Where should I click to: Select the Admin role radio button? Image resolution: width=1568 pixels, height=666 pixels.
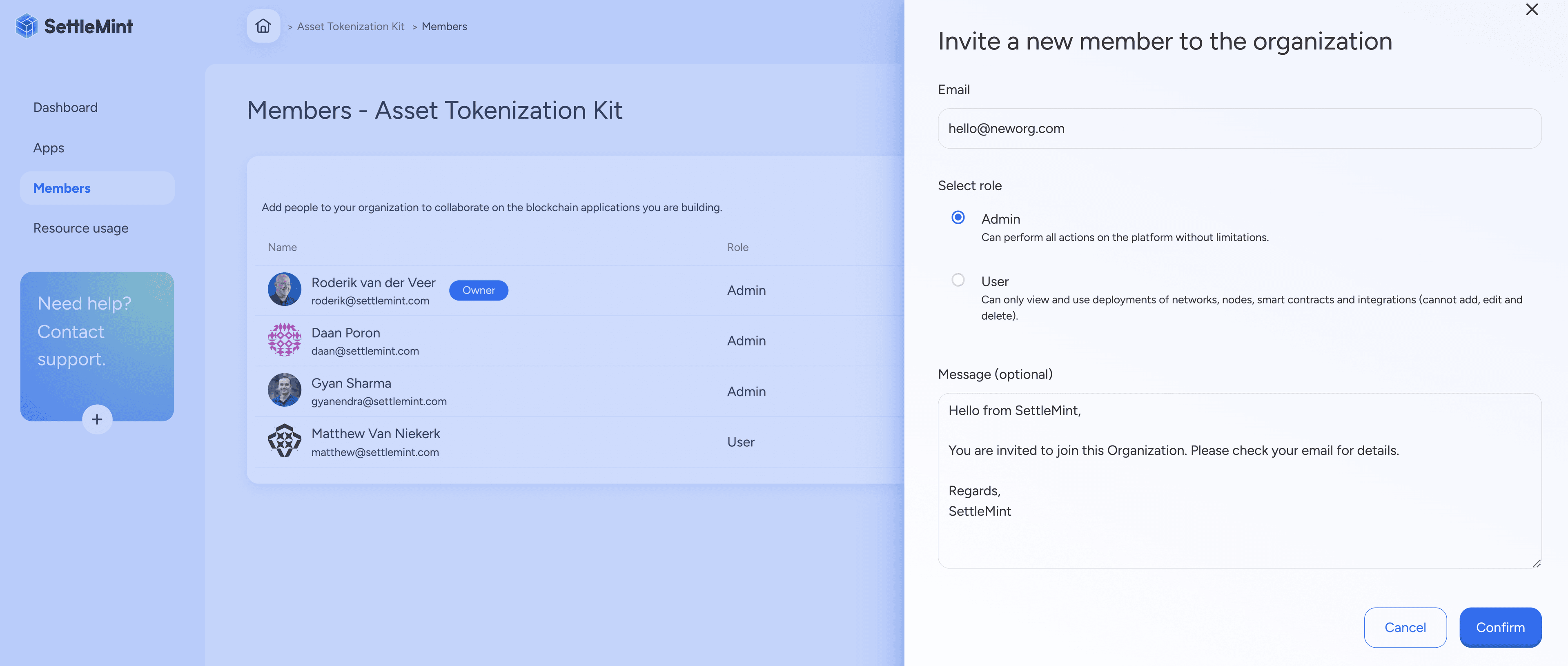click(x=958, y=217)
